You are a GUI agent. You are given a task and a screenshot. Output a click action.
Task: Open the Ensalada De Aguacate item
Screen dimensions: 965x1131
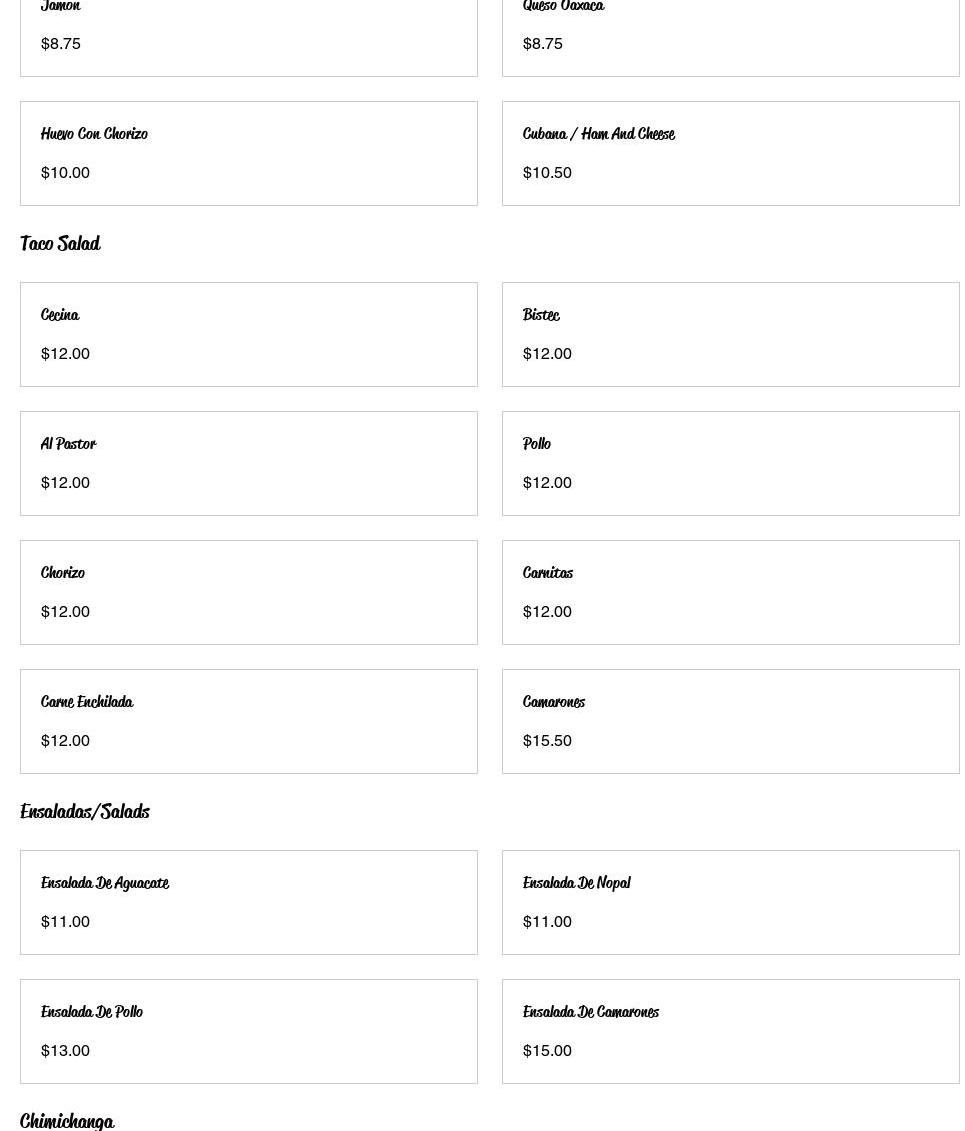coord(248,902)
